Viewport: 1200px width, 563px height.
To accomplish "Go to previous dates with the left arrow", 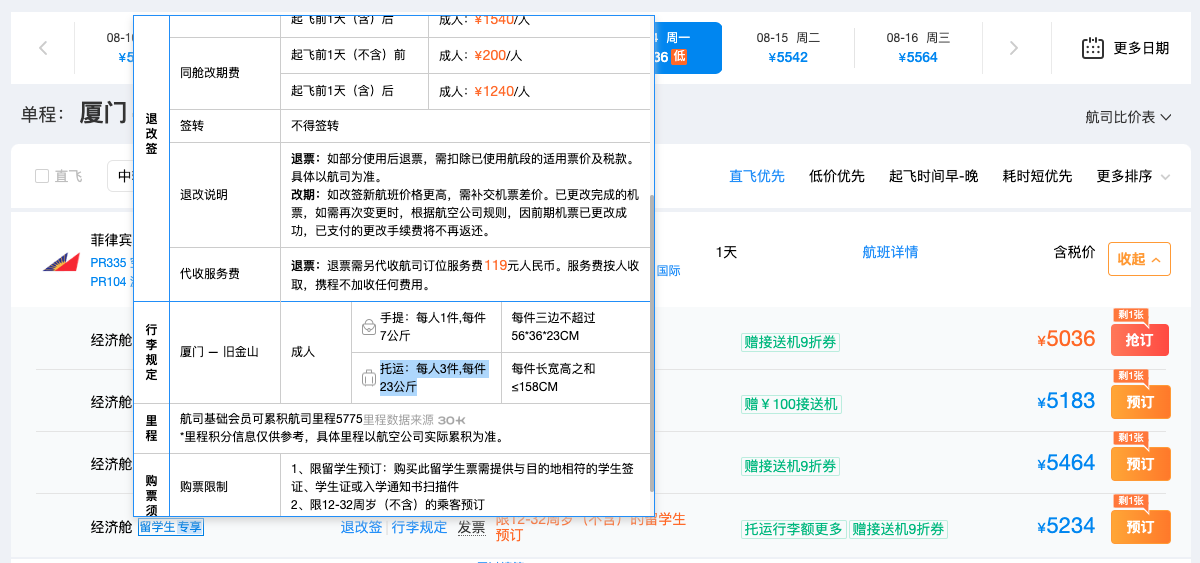I will (x=43, y=47).
